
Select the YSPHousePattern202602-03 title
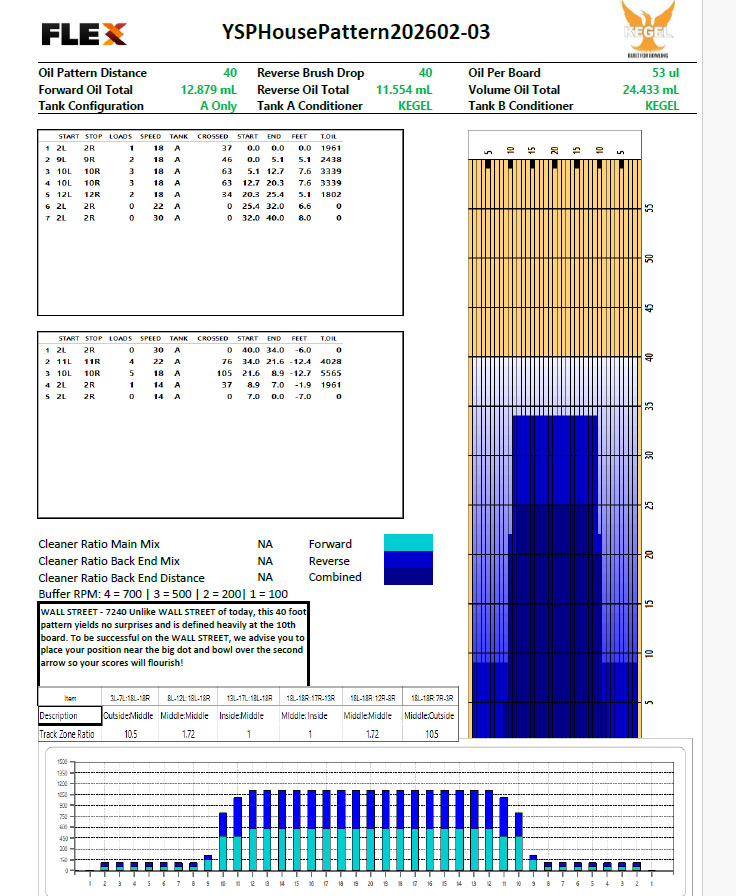pos(356,32)
